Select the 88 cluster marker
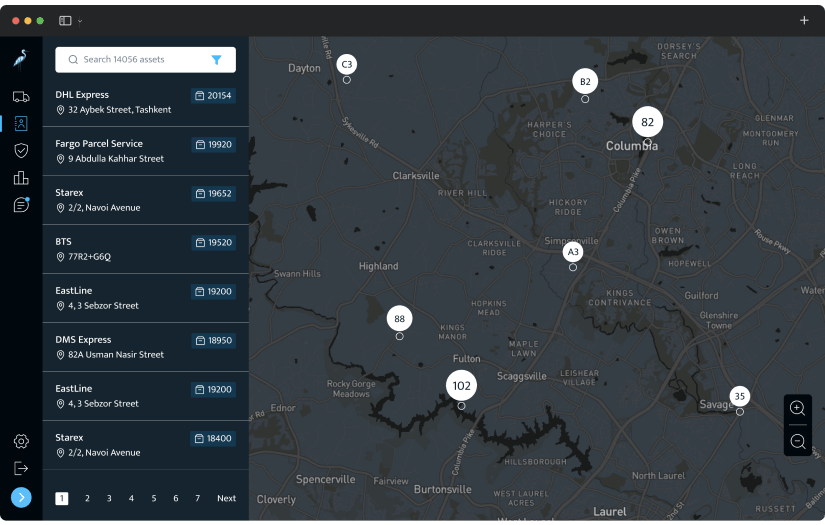 click(399, 319)
